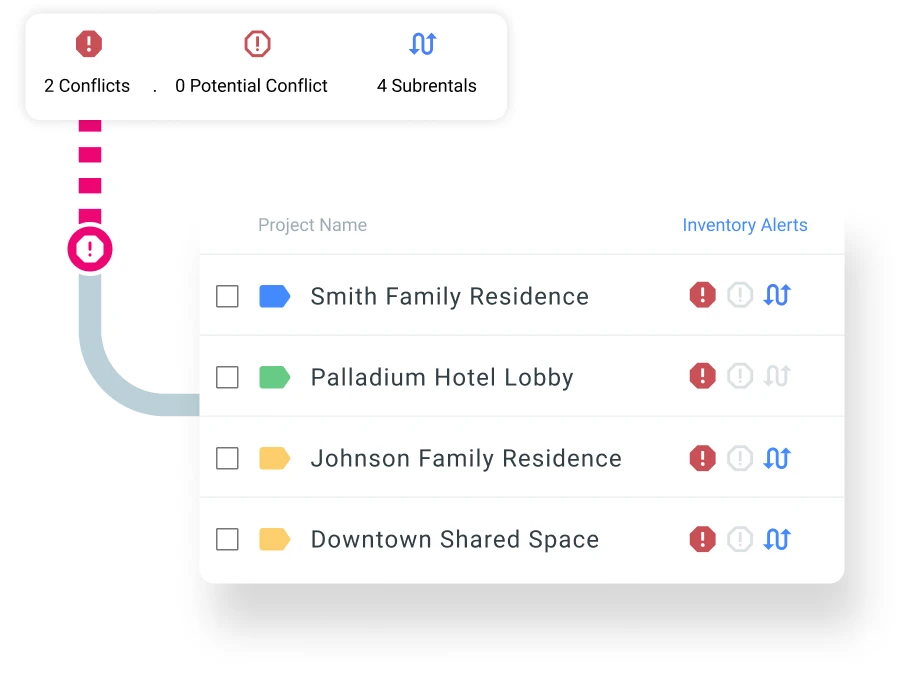Screen dimensions: 903x675
Task: Click the red conflict icon for Smith Family Residence
Action: point(703,295)
